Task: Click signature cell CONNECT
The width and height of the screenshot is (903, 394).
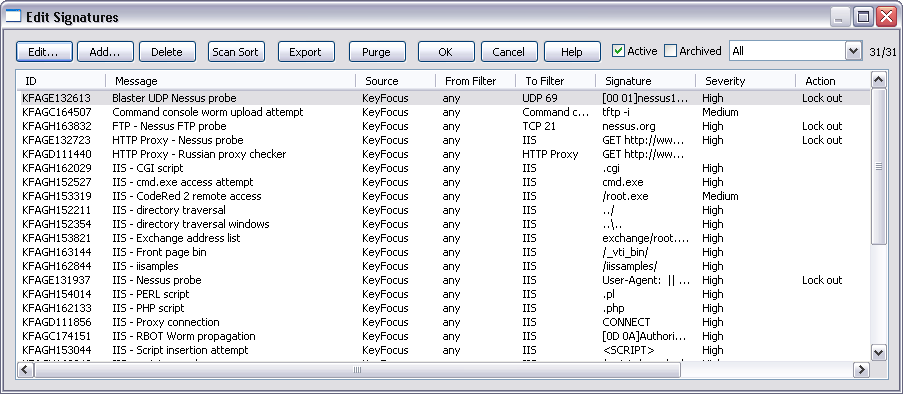Action: 626,322
